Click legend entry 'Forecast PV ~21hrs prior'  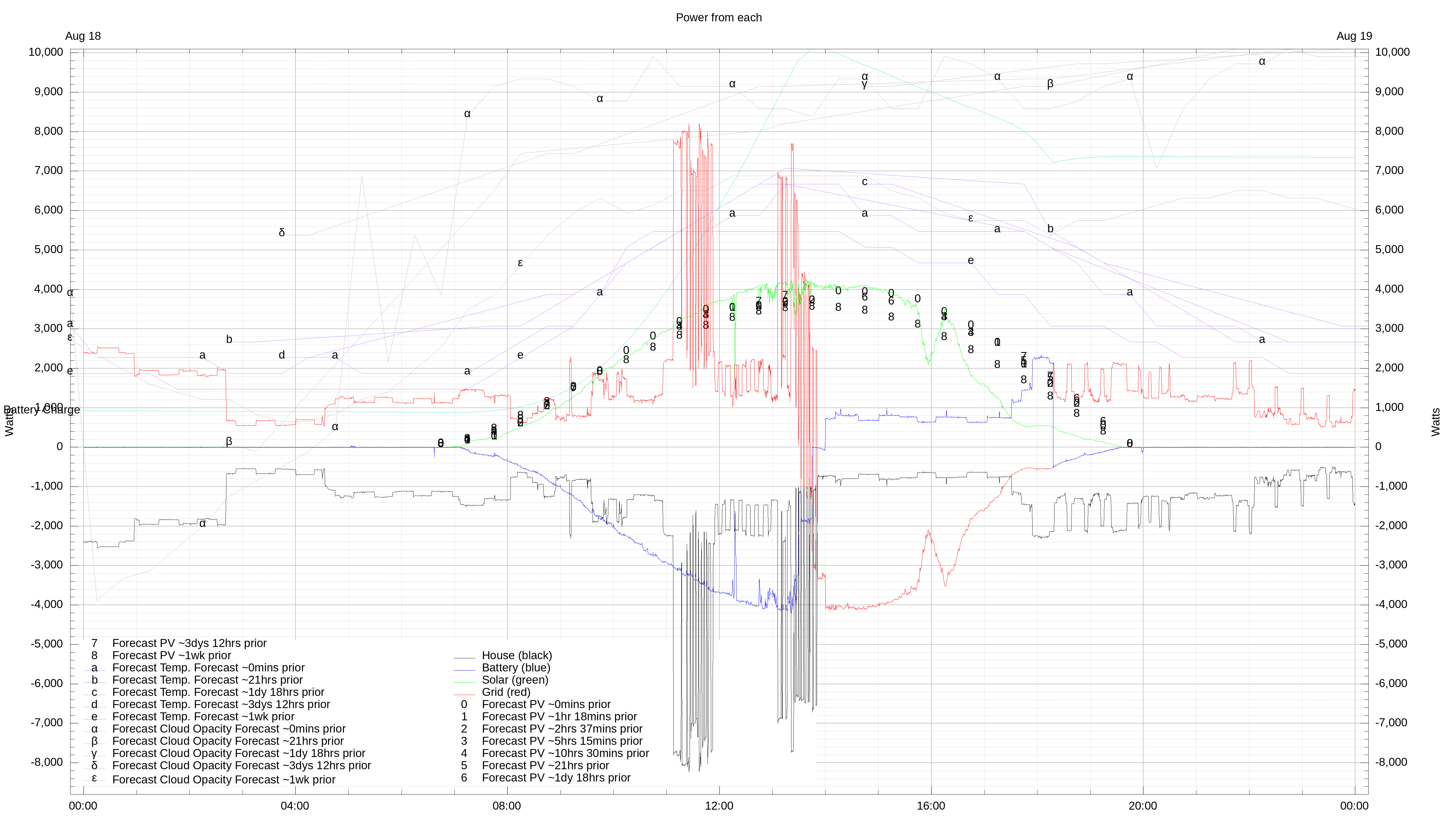(545, 765)
